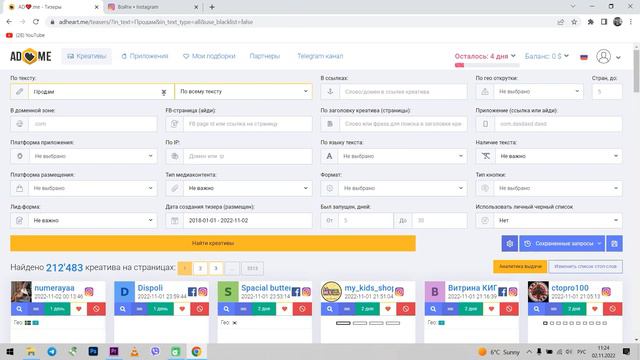Click heart icon on Витрина card
640x360 pixels.
pyautogui.click(x=491, y=309)
